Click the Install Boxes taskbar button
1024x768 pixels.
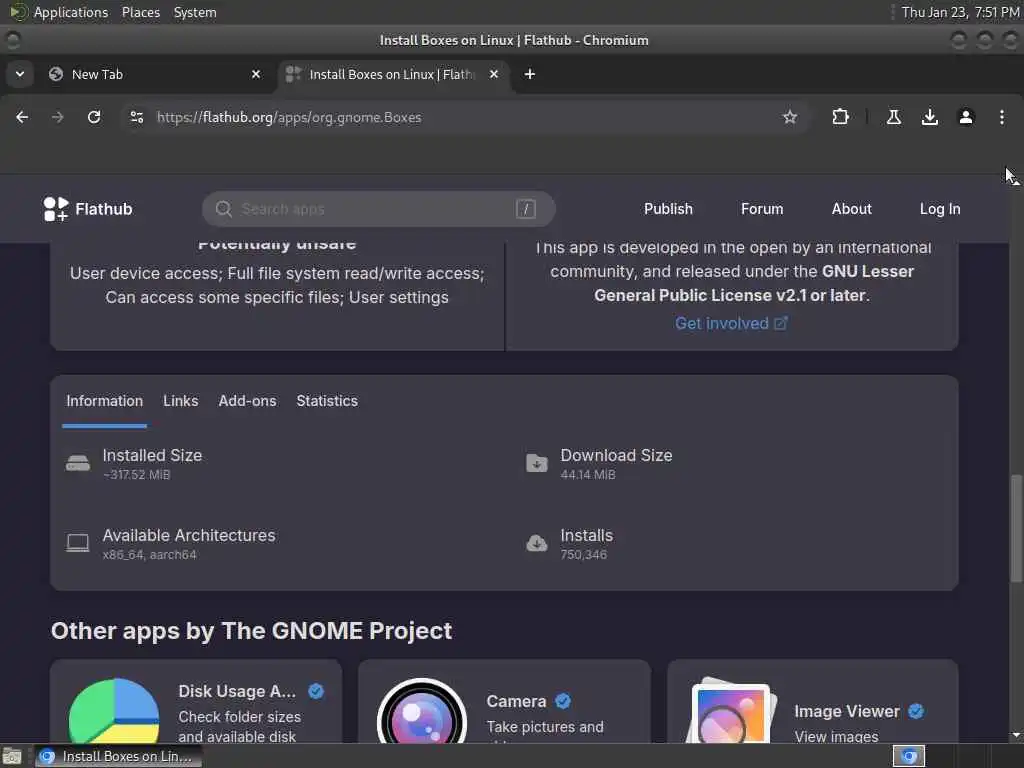(118, 756)
